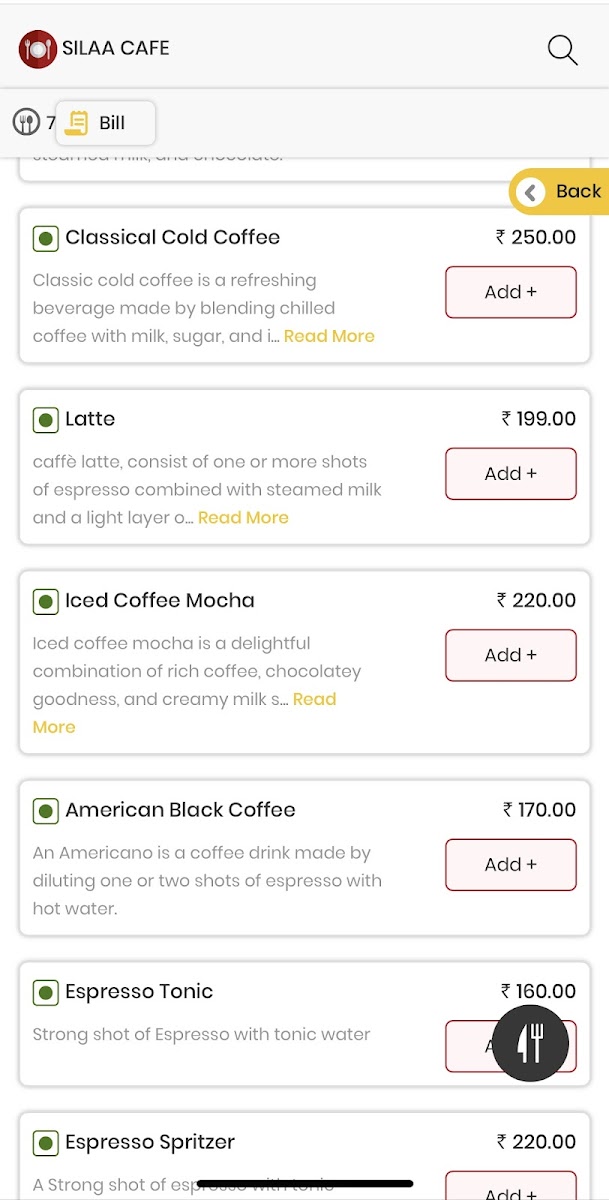Screen dimensions: 609x1200
Task: Open the Espresso Spritzer item title
Action: coord(150,1142)
